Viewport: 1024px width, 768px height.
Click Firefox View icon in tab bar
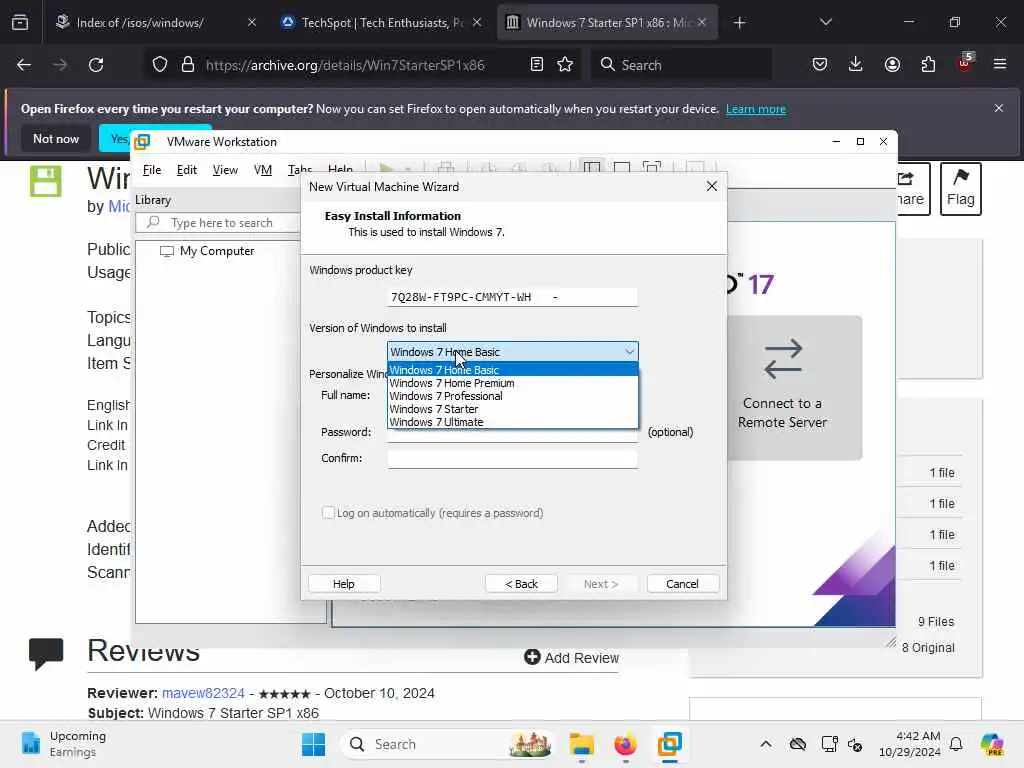coord(20,23)
